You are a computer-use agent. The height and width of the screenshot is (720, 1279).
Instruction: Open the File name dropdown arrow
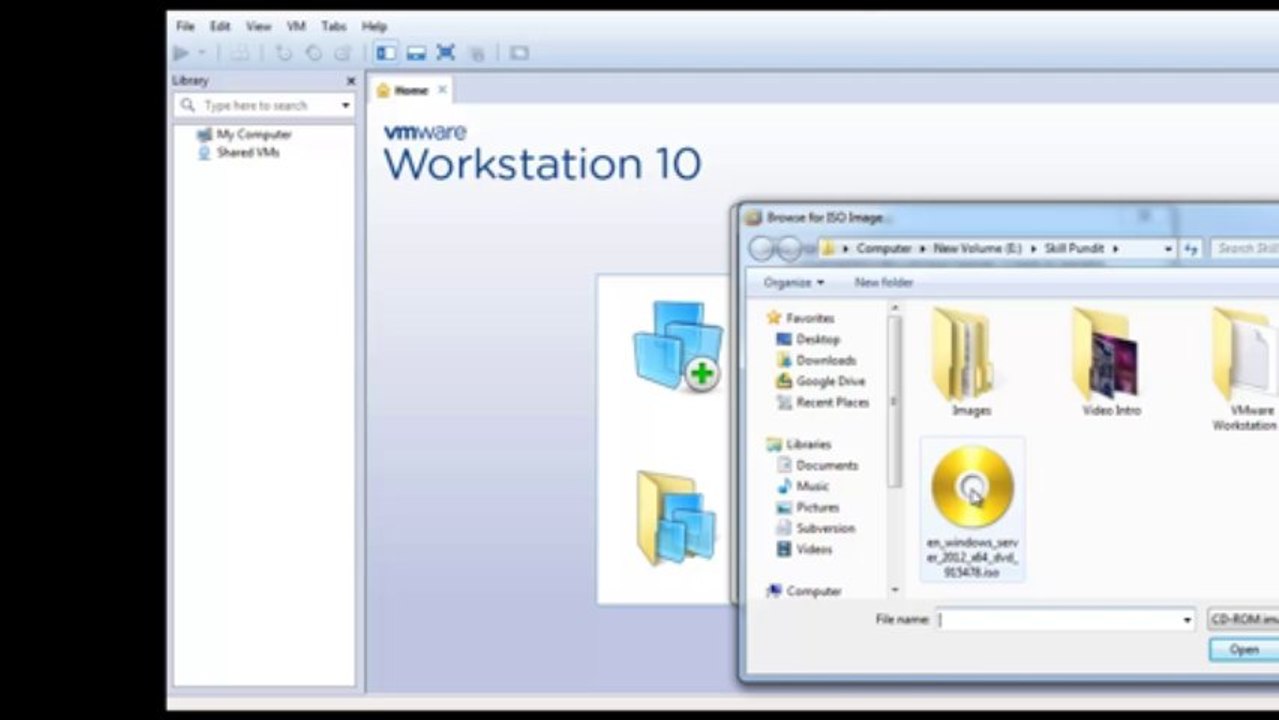click(x=1187, y=620)
